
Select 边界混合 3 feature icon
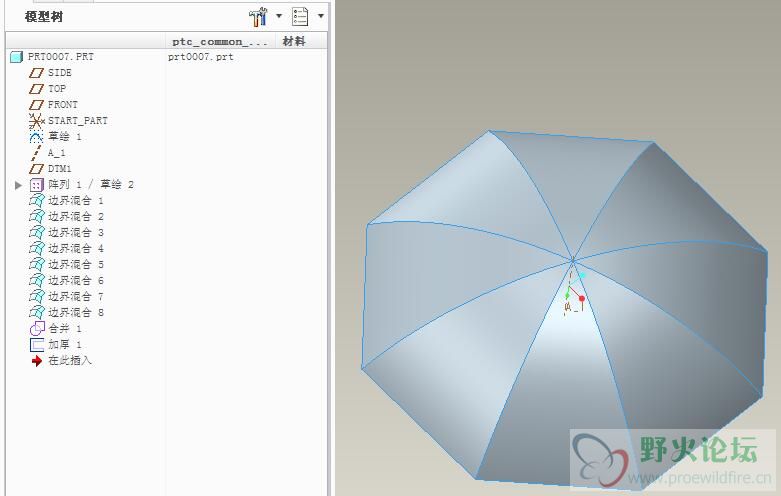tap(37, 233)
